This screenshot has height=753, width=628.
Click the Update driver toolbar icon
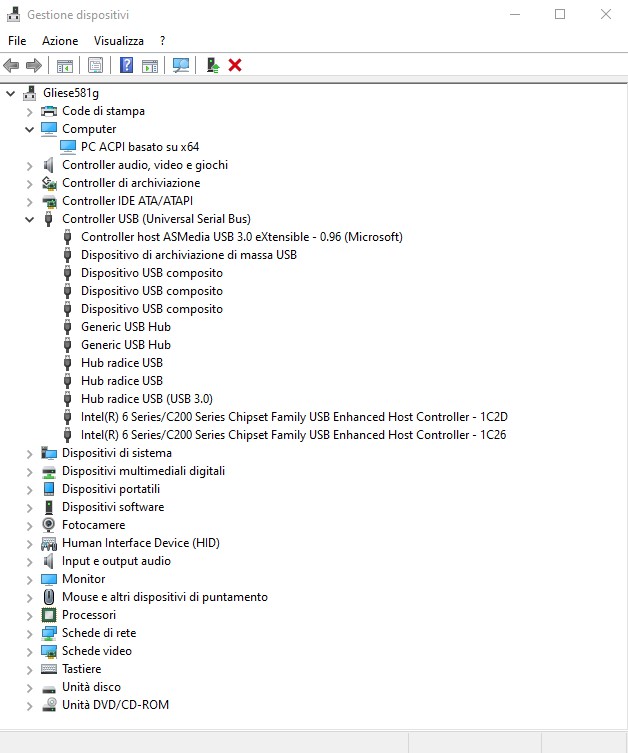click(x=213, y=65)
